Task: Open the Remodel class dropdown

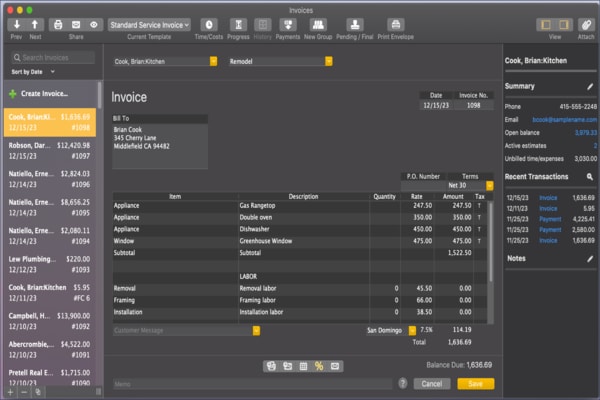Action: (x=329, y=61)
